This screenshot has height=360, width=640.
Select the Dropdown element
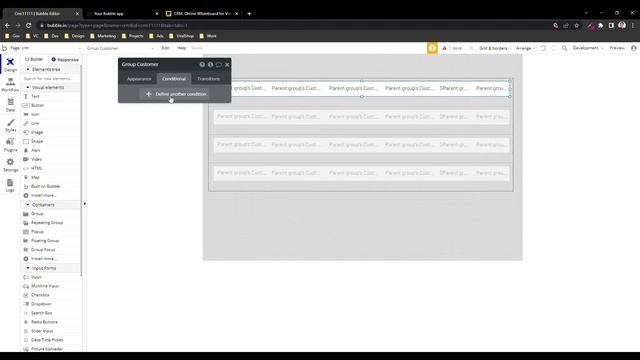click(x=51, y=304)
